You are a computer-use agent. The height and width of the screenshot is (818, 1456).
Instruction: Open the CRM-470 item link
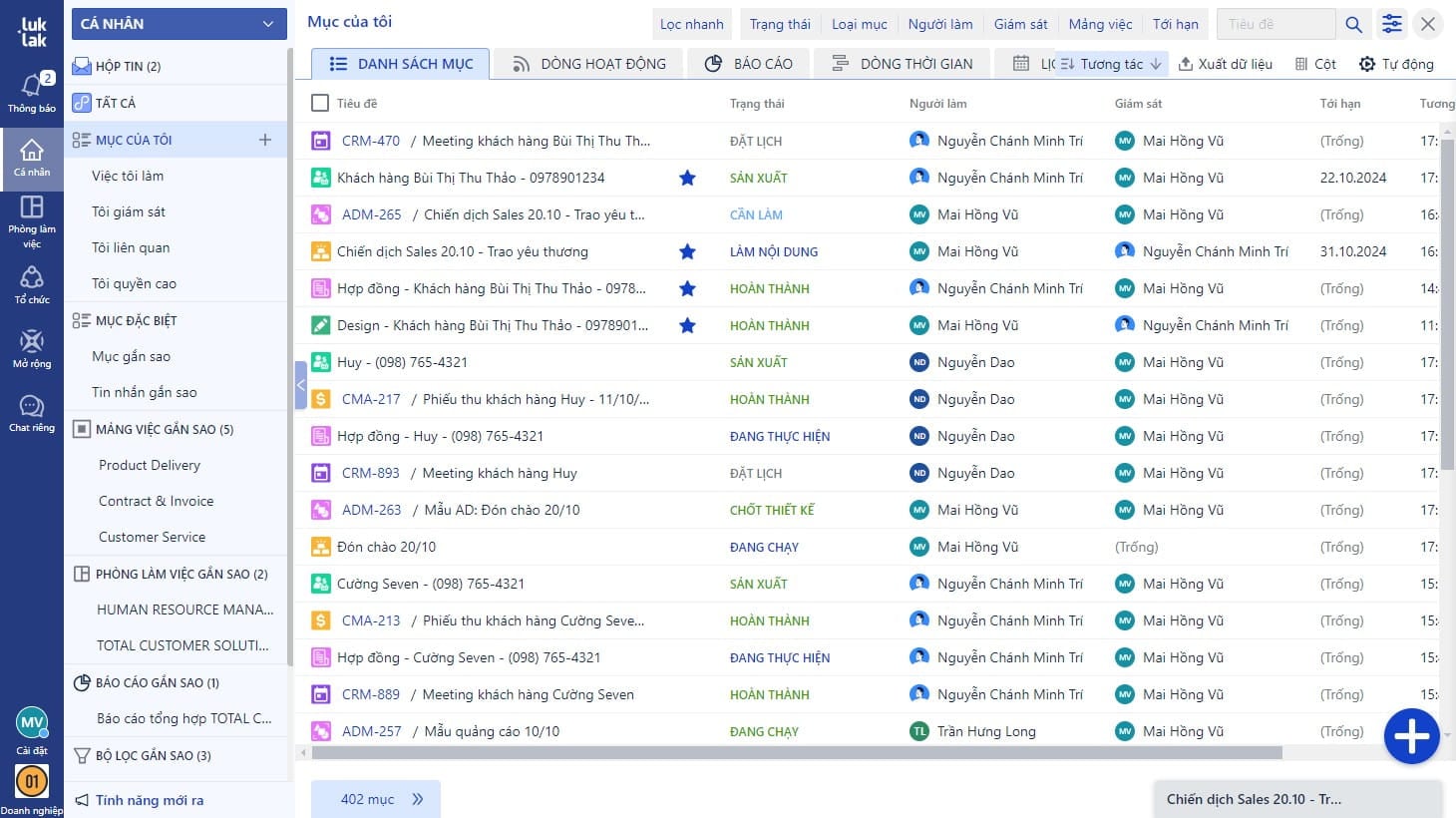pos(370,141)
